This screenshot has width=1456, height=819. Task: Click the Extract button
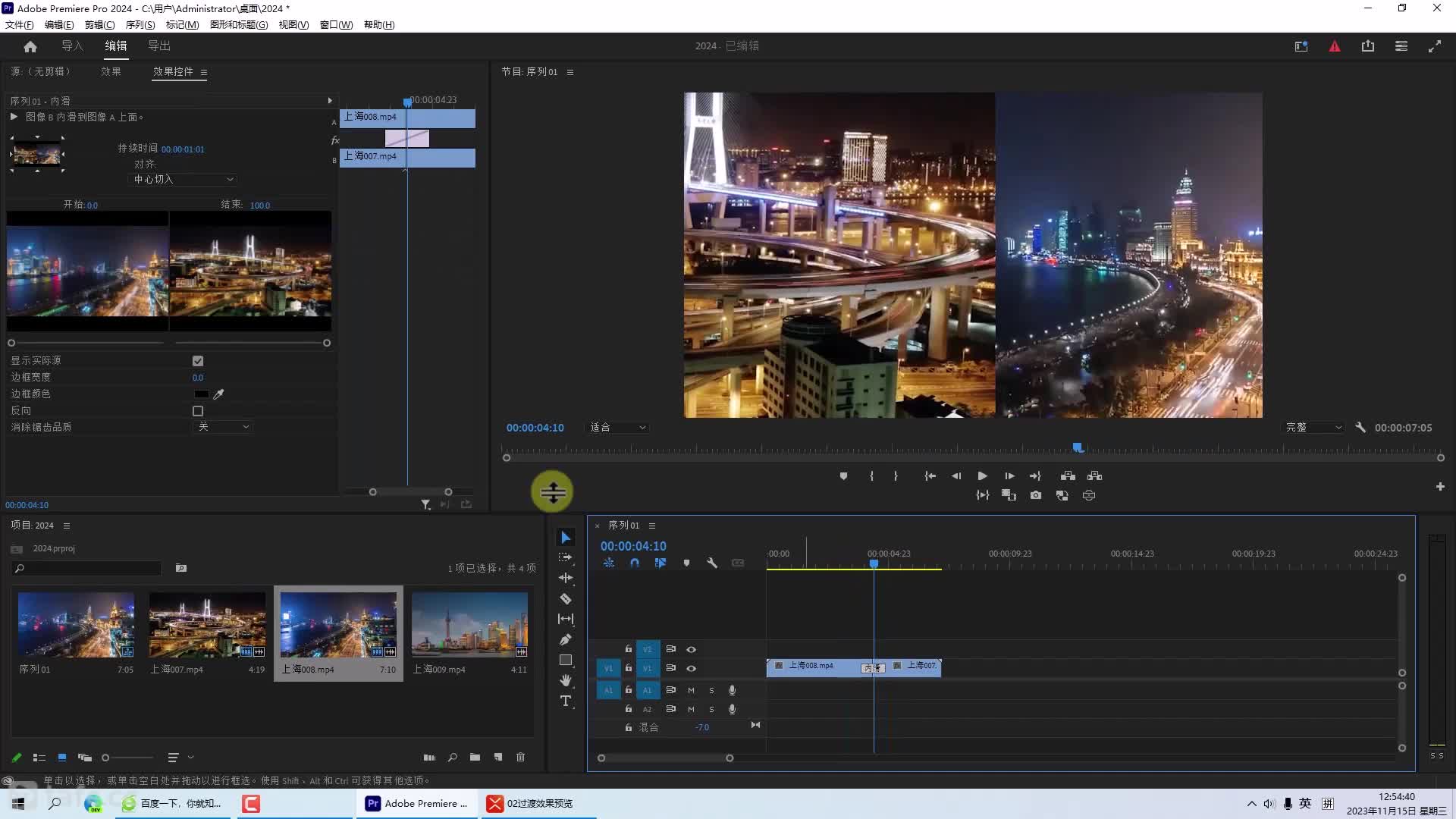pyautogui.click(x=1094, y=476)
